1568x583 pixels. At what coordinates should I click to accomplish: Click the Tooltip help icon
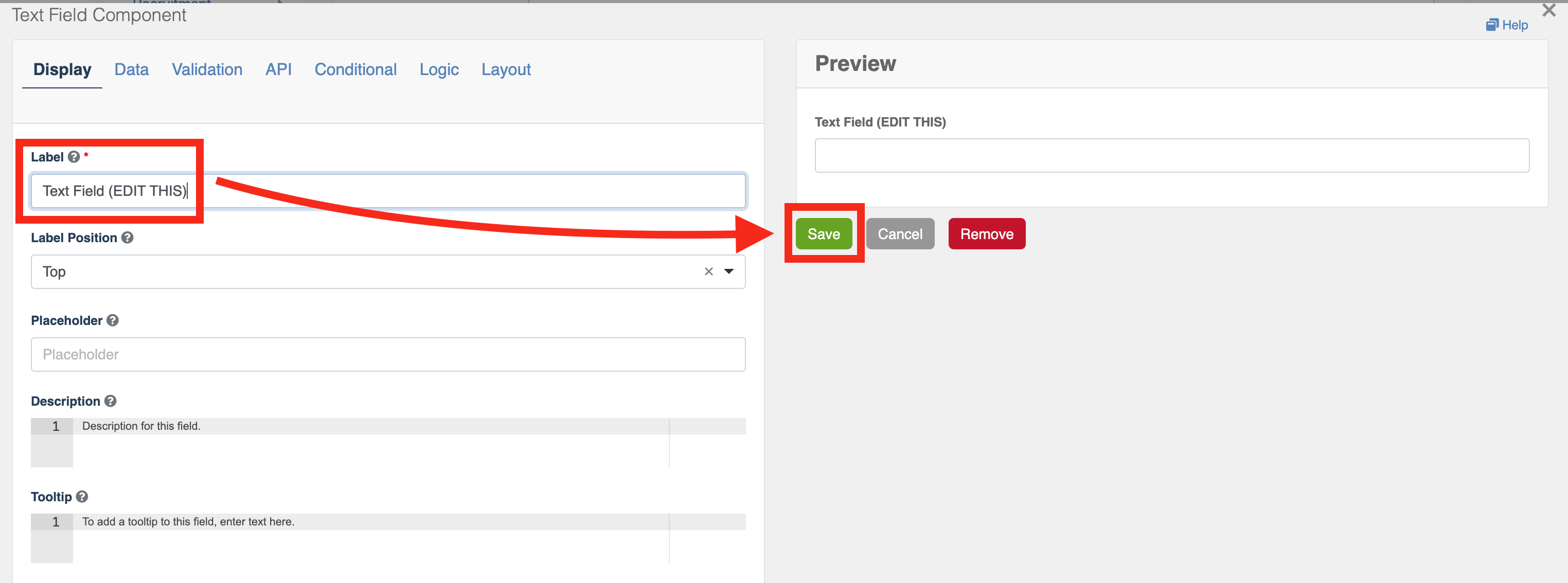click(82, 497)
